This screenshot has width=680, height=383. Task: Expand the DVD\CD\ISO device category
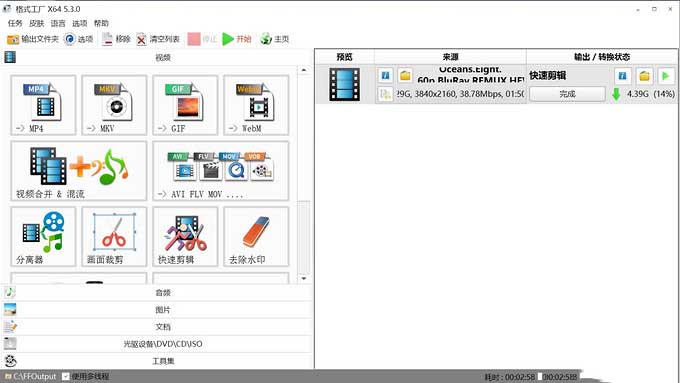pos(157,344)
